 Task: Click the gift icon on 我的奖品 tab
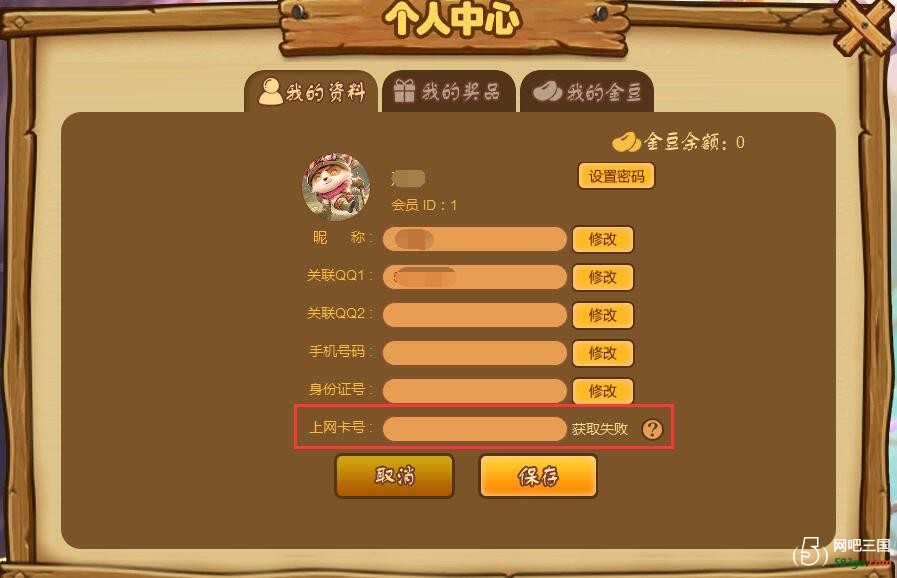tap(404, 91)
